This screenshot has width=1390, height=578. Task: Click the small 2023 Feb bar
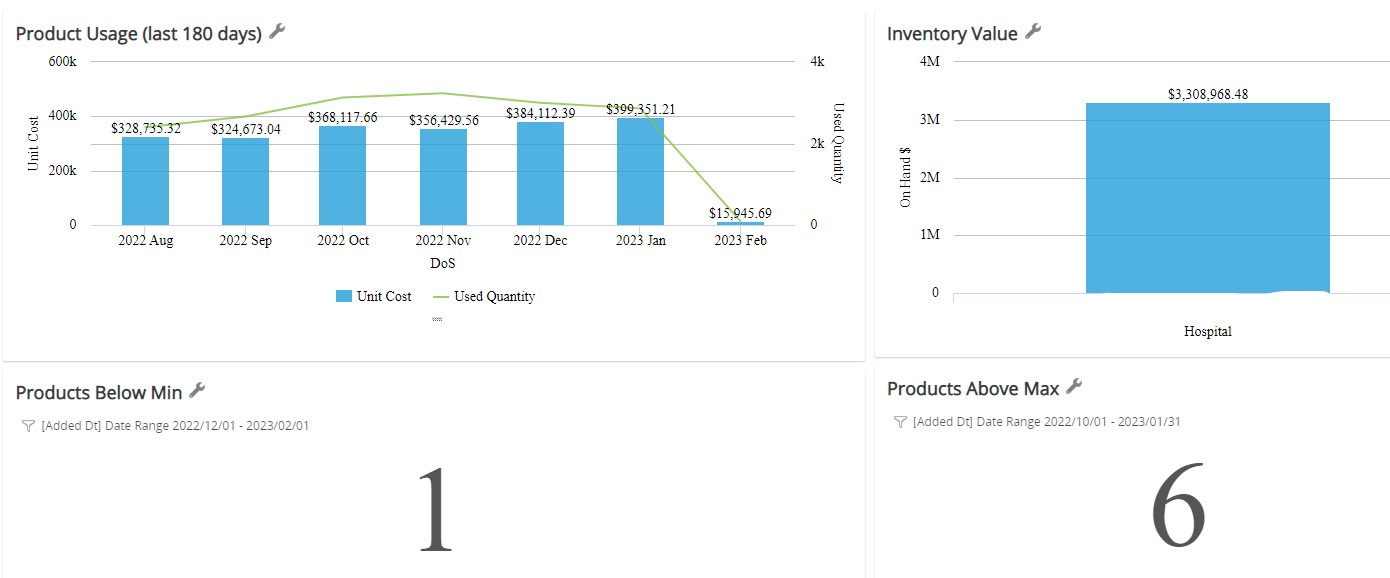pos(740,223)
